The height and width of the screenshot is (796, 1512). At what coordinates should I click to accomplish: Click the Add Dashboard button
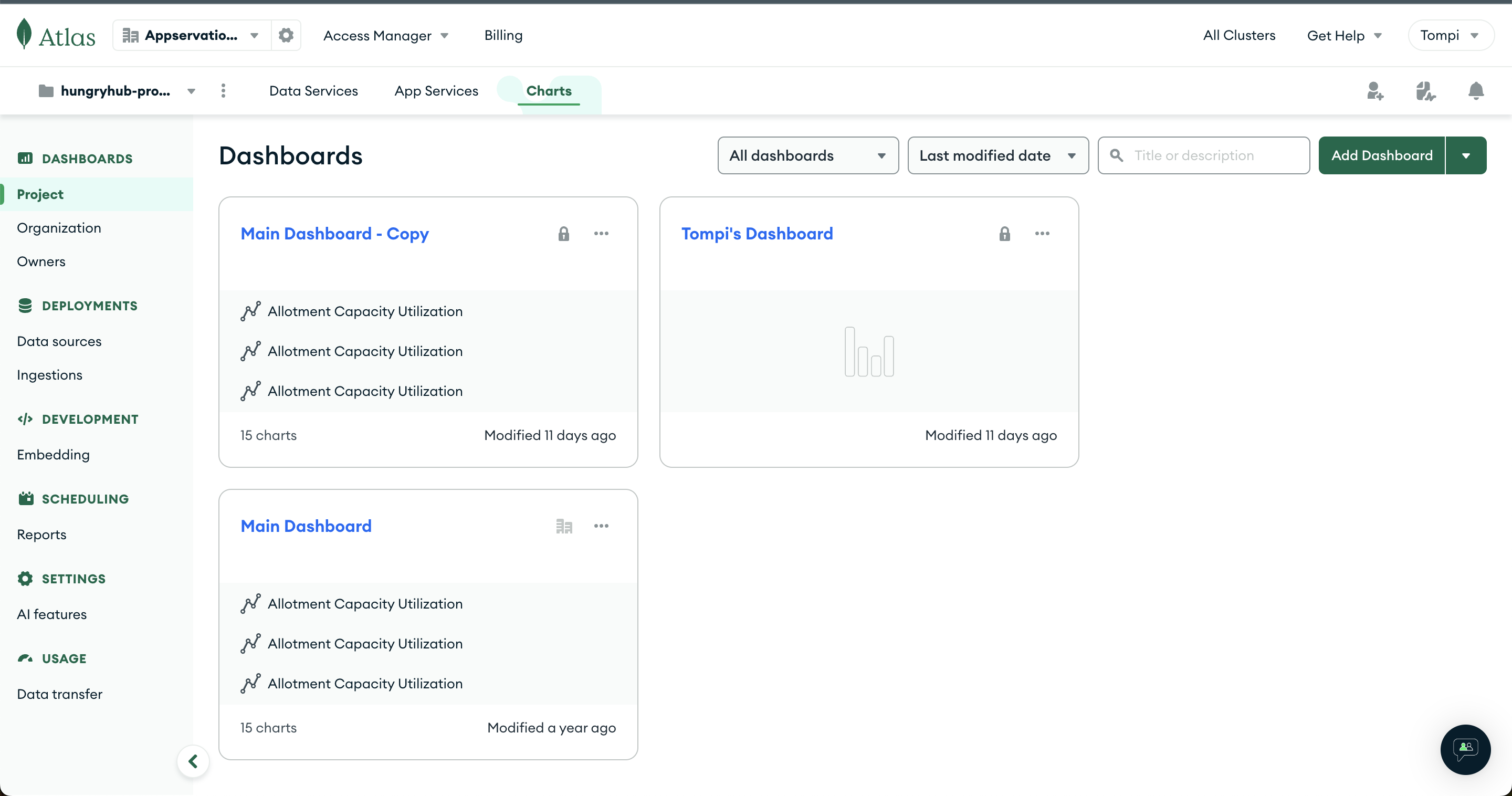click(1381, 155)
